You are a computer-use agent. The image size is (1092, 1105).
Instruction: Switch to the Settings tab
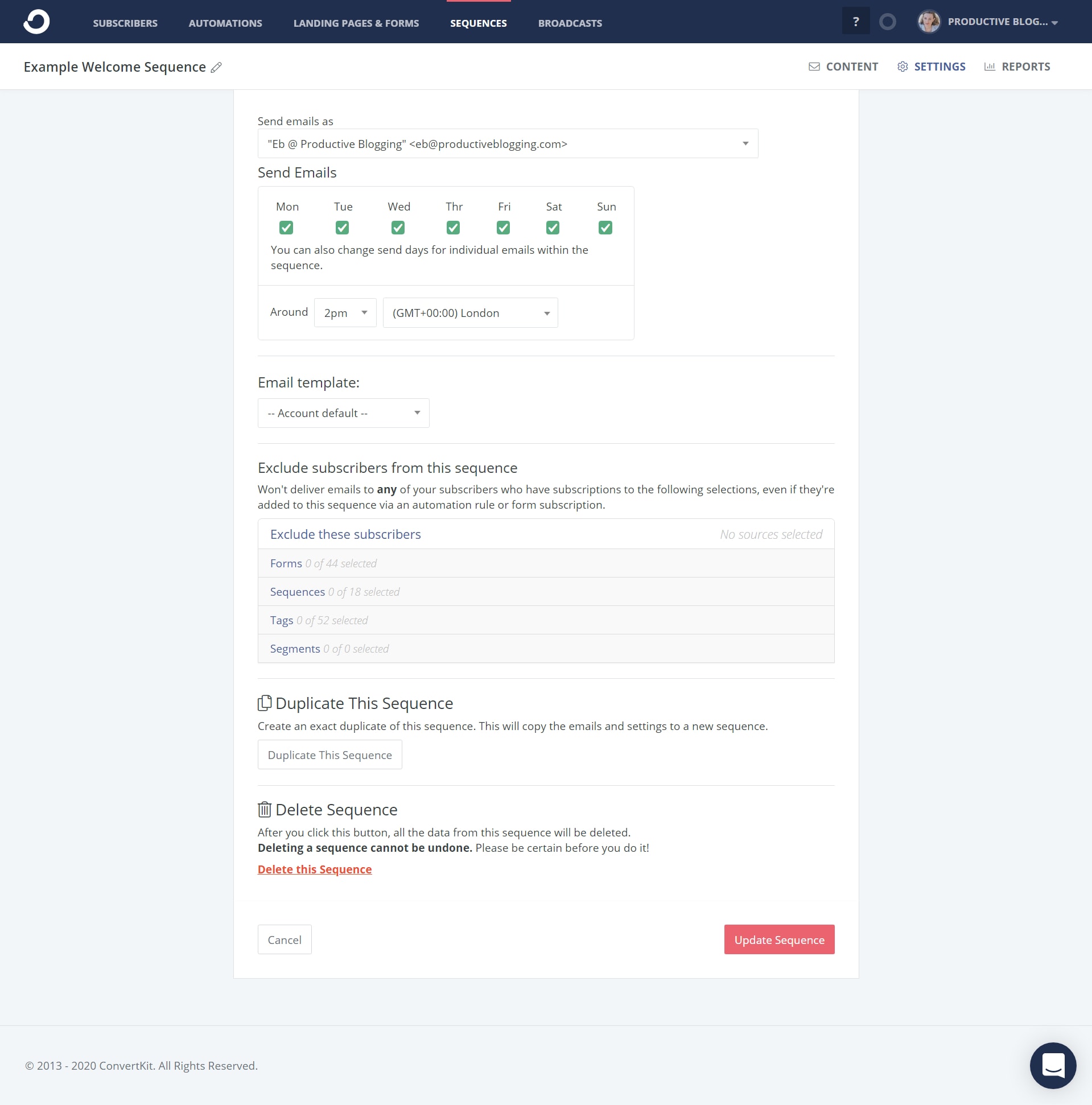point(931,67)
